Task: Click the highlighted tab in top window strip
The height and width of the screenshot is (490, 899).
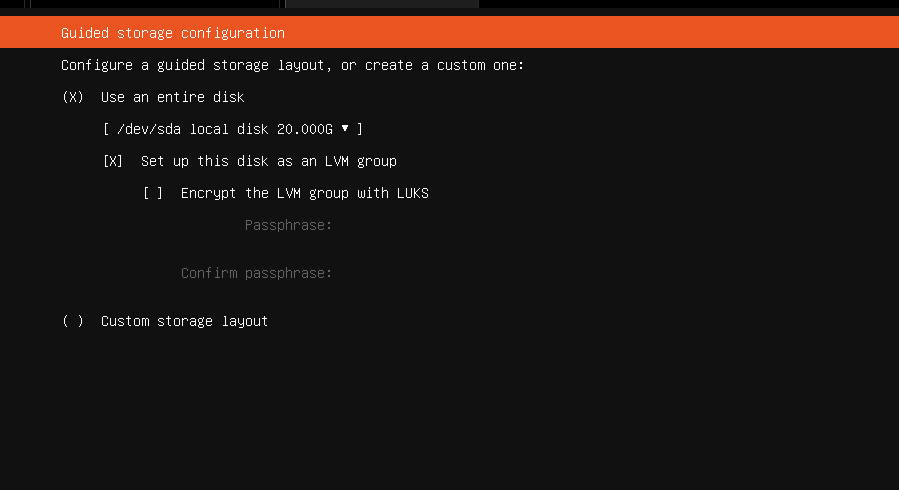Action: coord(381,4)
